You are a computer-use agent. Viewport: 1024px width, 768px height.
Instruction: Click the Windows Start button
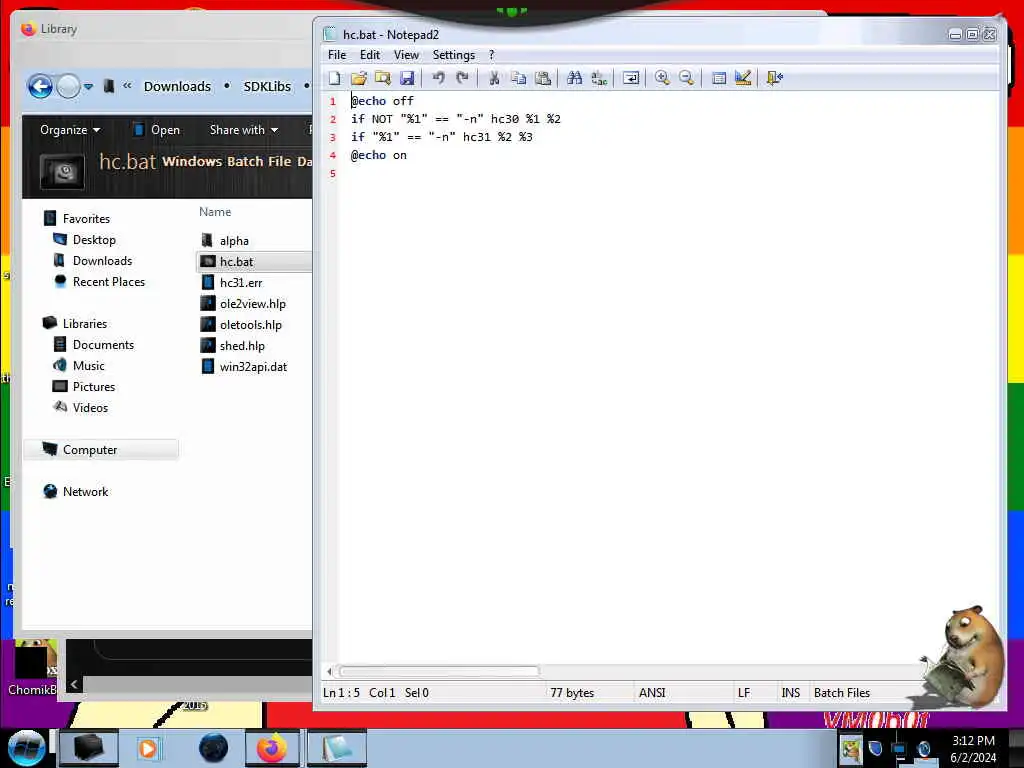tap(26, 748)
